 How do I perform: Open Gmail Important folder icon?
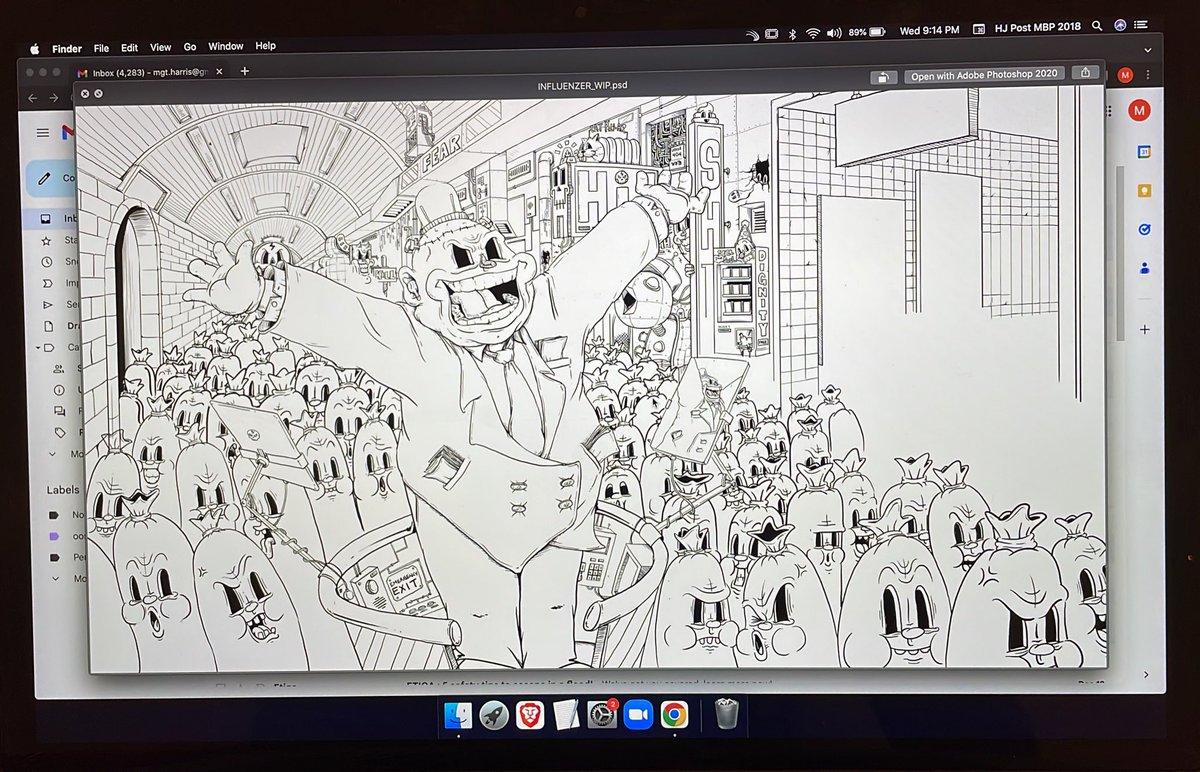(46, 283)
